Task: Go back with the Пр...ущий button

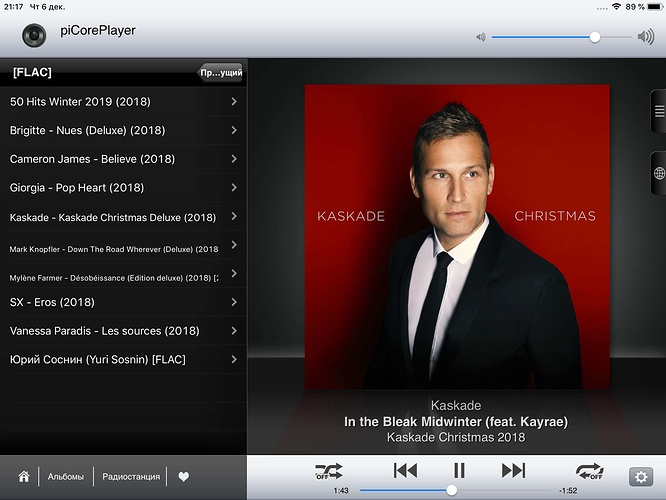Action: (x=220, y=73)
